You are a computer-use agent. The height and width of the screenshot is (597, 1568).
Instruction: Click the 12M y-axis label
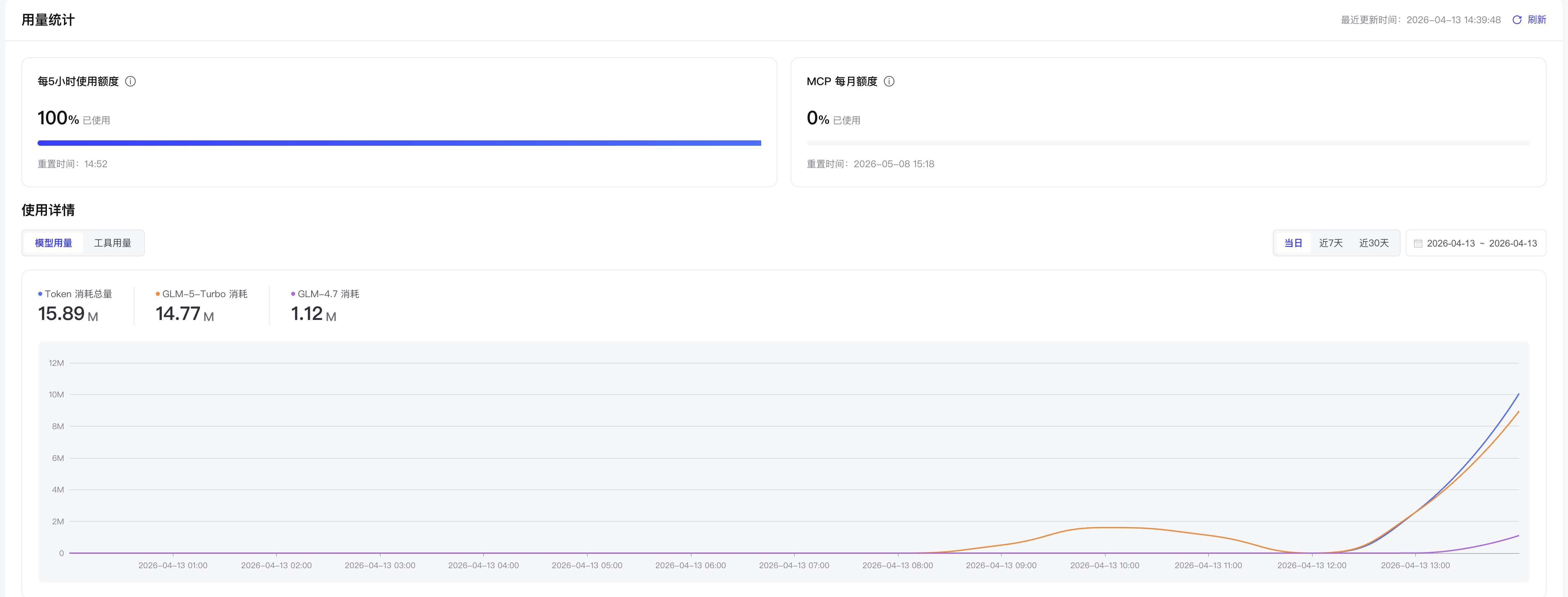[56, 363]
